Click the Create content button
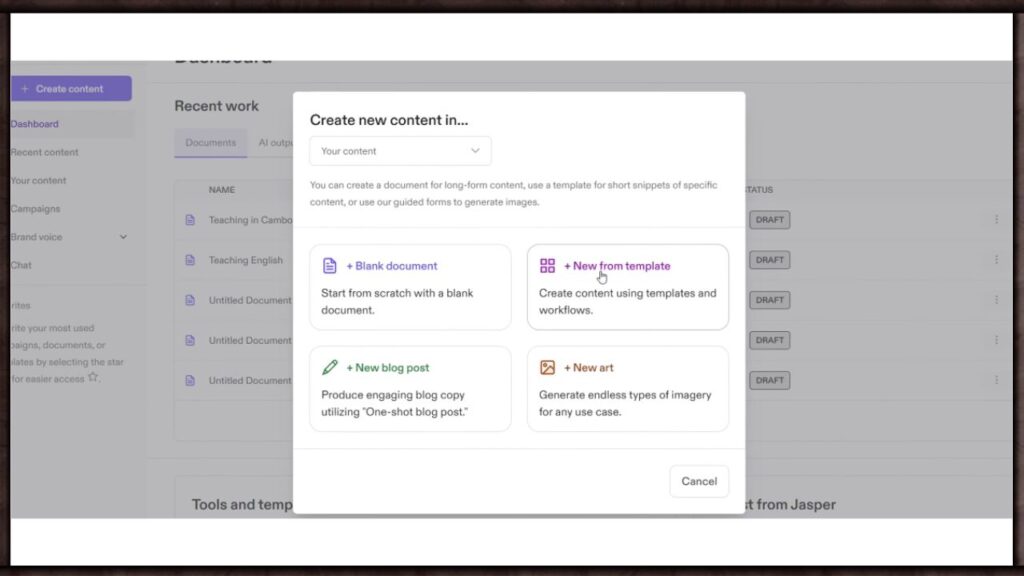The image size is (1024, 576). (71, 89)
